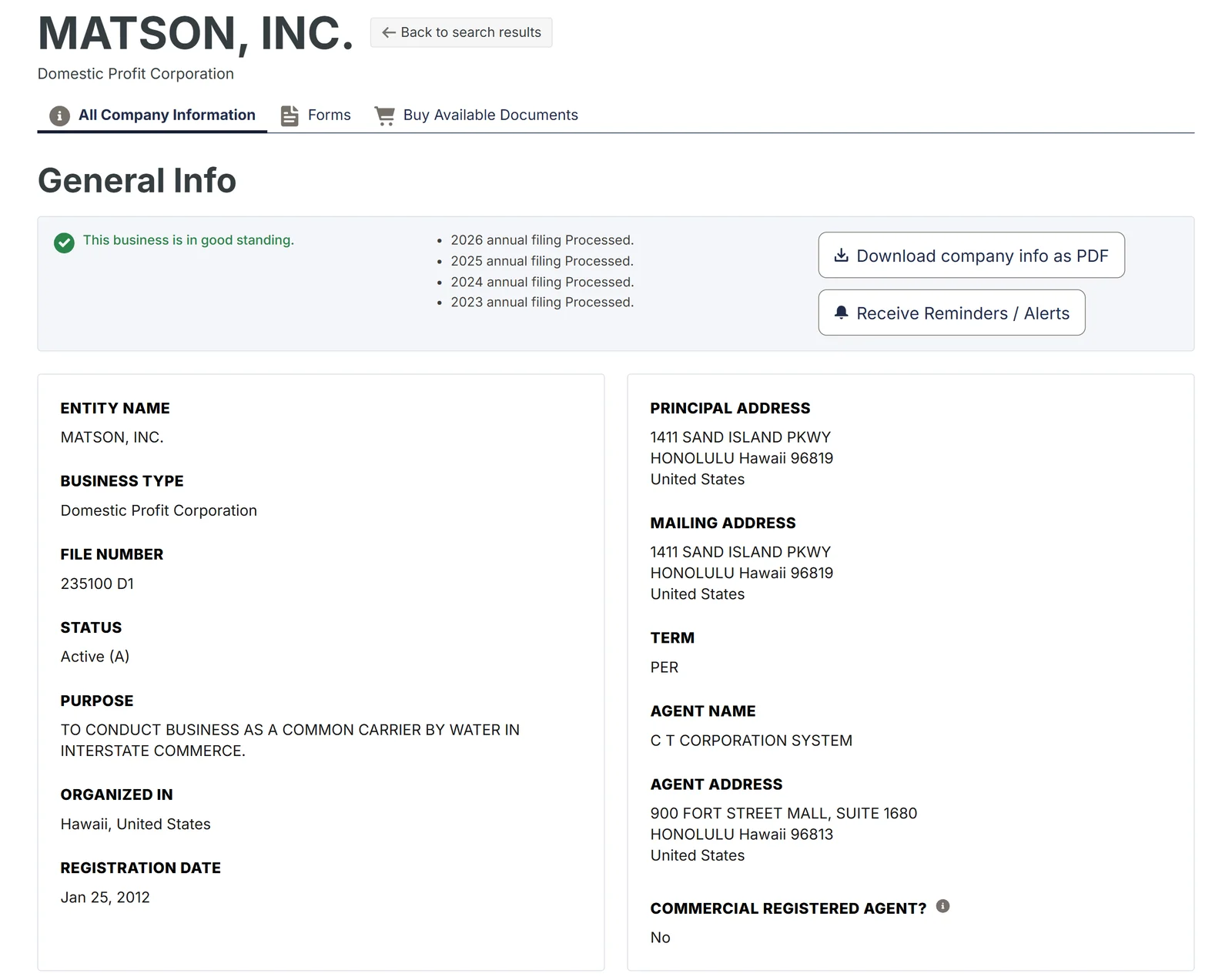Image resolution: width=1232 pixels, height=980 pixels.
Task: Click the info circle icon beside All Company Information
Action: click(x=59, y=115)
